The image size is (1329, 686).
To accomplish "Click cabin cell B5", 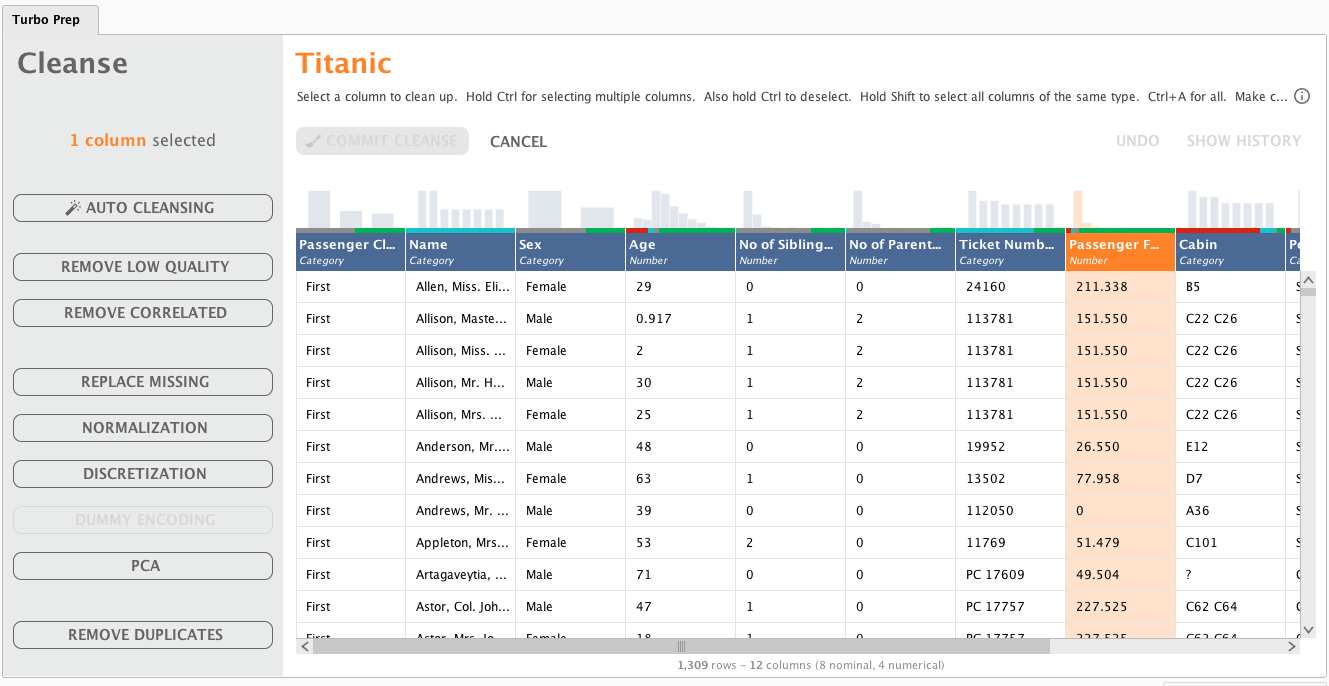I will [1230, 287].
